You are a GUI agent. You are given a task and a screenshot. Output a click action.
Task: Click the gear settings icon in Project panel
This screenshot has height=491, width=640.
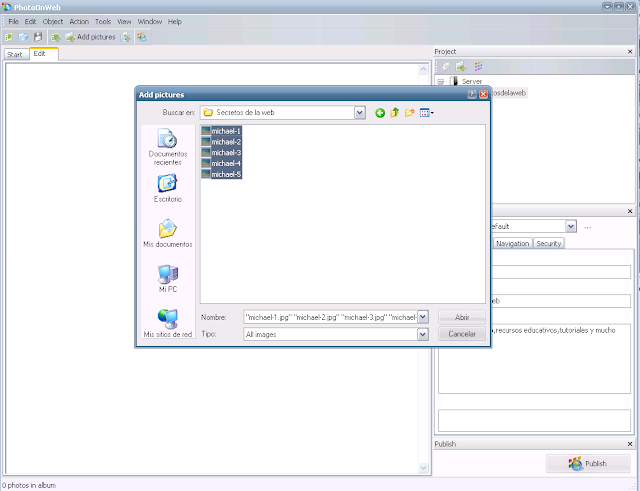(x=445, y=66)
